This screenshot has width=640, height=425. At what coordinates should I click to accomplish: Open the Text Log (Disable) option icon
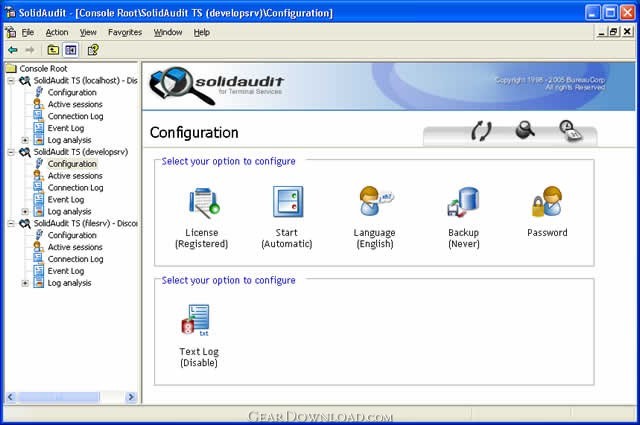tap(196, 320)
